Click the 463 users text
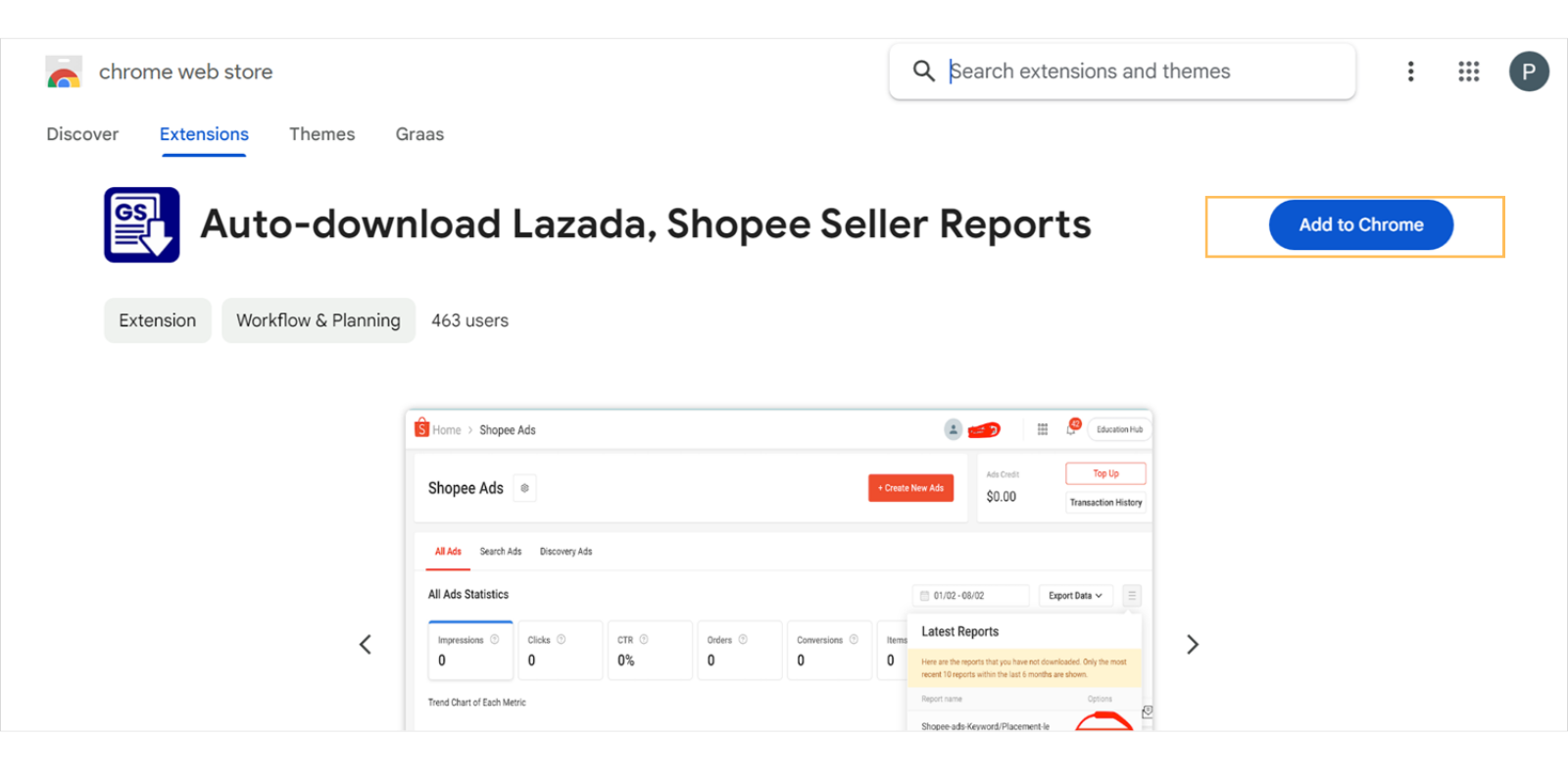This screenshot has width=1568, height=784. 470,320
